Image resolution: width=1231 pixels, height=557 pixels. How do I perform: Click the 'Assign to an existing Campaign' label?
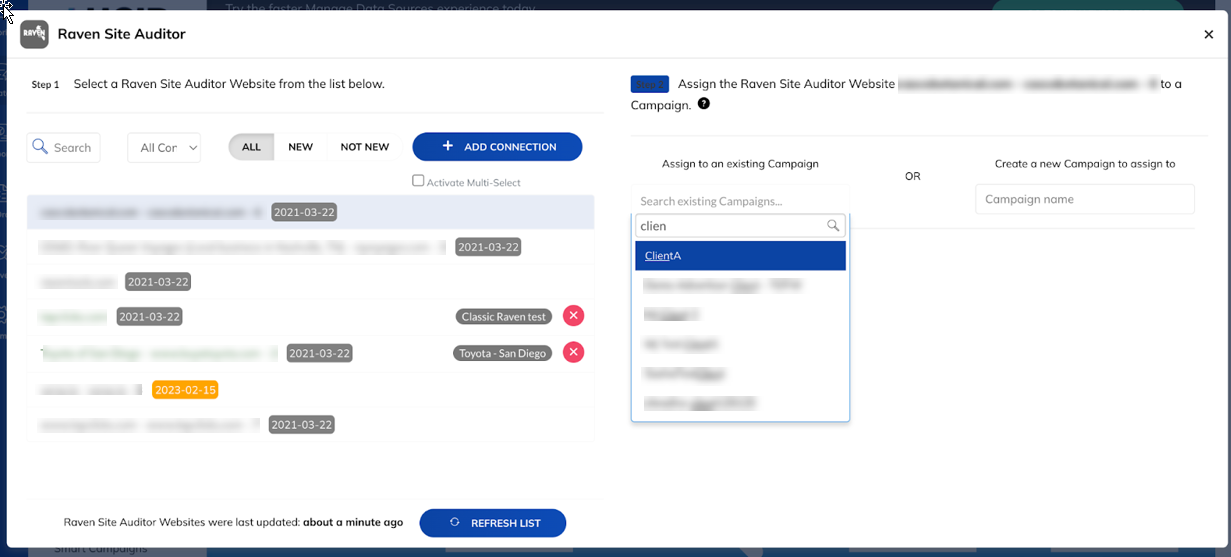(x=740, y=164)
